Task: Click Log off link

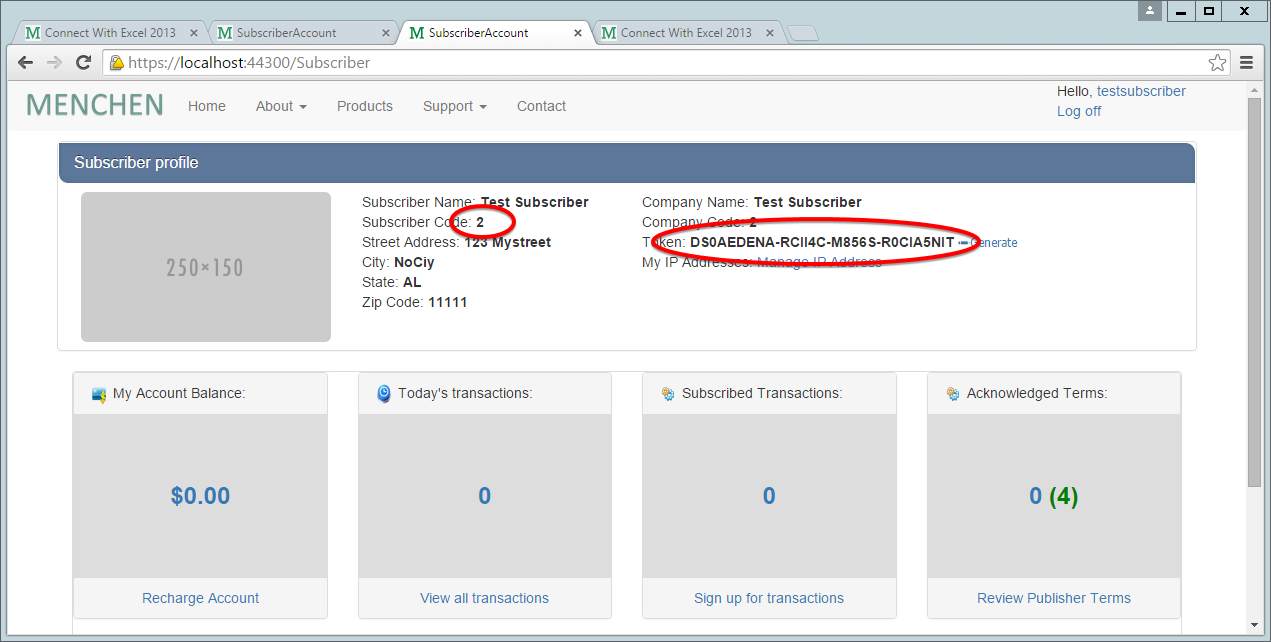Action: [1079, 111]
